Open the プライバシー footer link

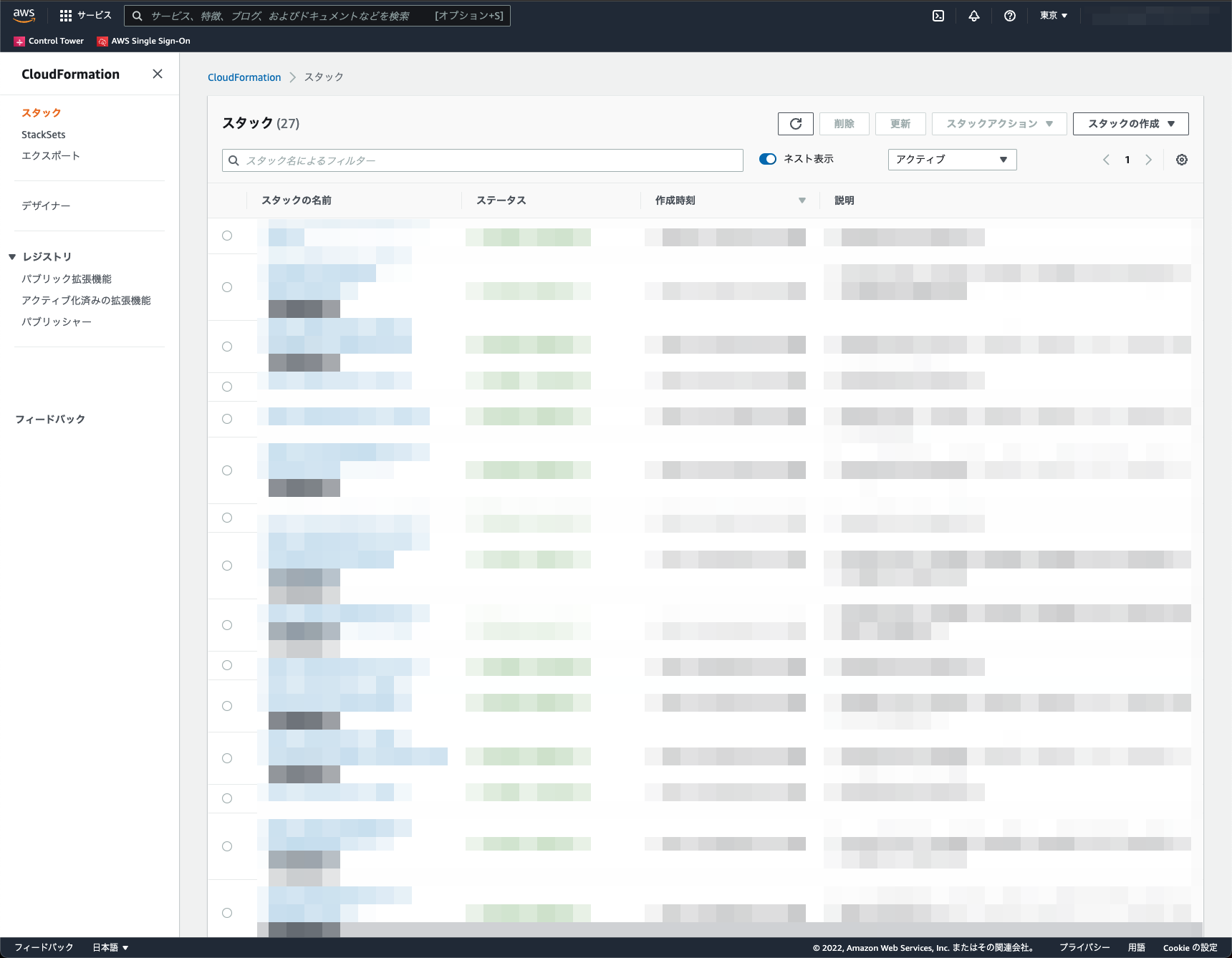tap(1084, 947)
